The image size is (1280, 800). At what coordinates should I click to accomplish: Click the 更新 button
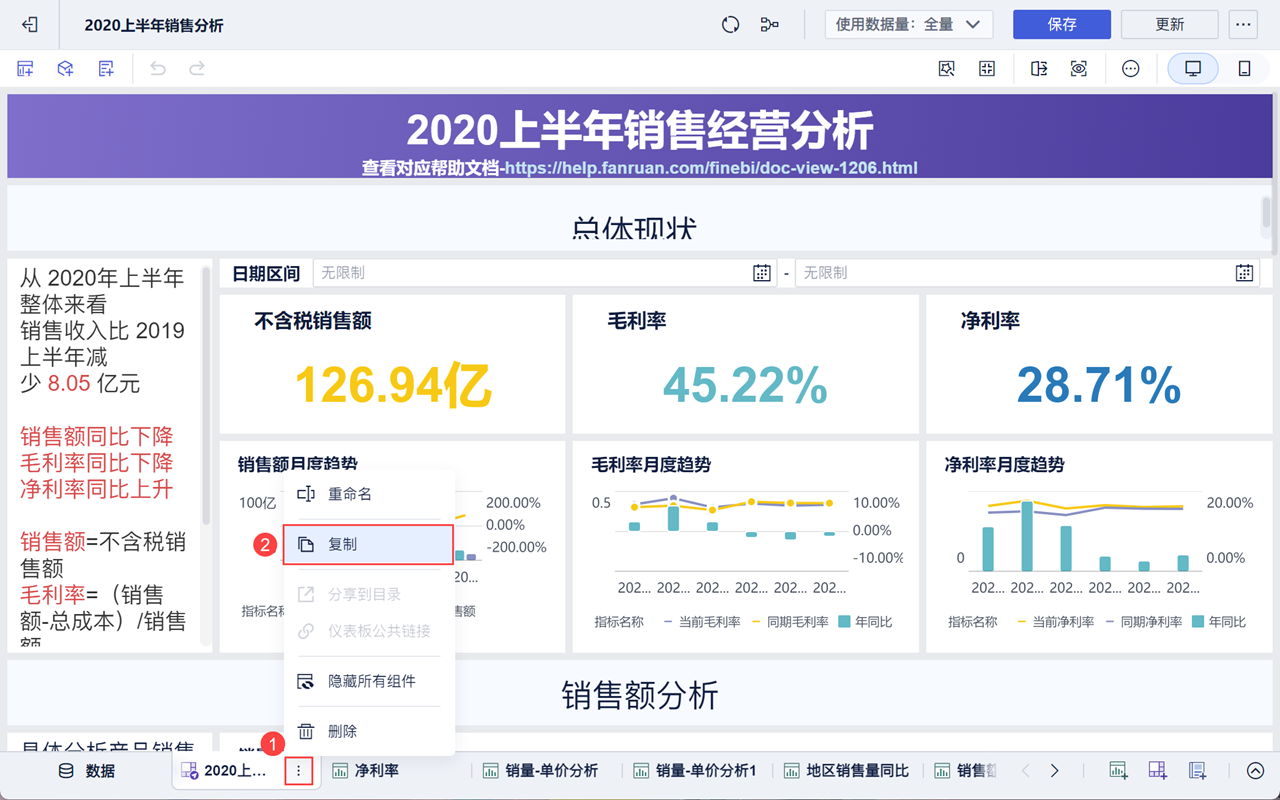tap(1170, 25)
